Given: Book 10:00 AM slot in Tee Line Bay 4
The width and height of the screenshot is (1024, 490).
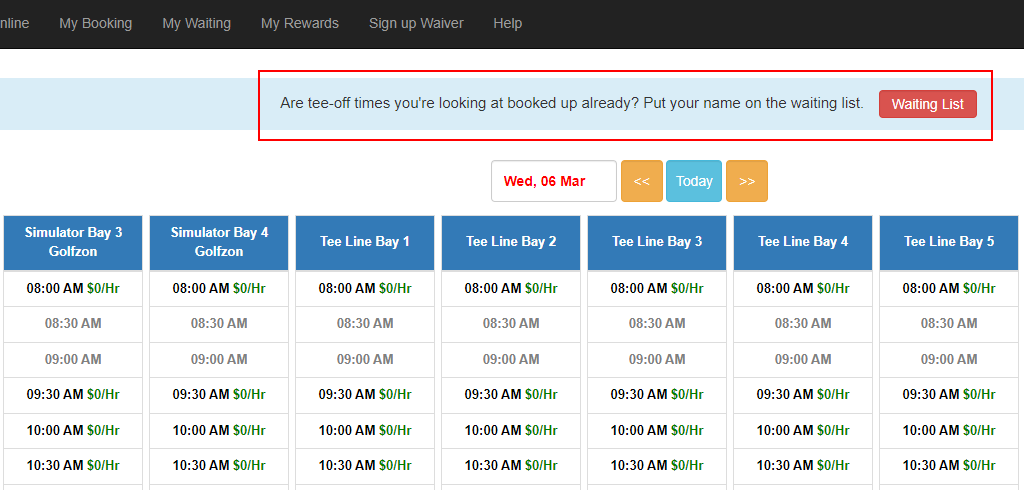Looking at the screenshot, I should (803, 430).
